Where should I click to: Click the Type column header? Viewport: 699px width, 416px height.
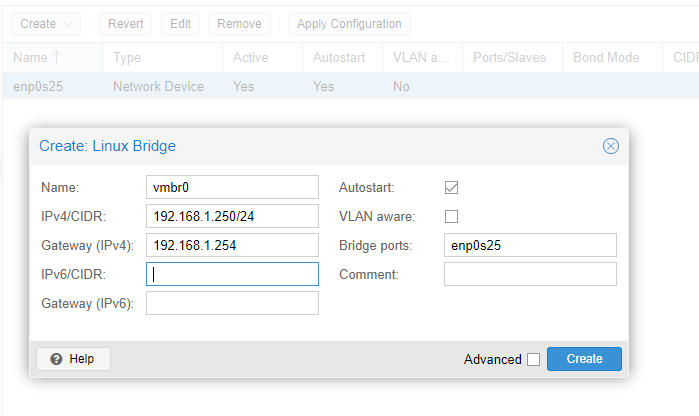[x=162, y=58]
